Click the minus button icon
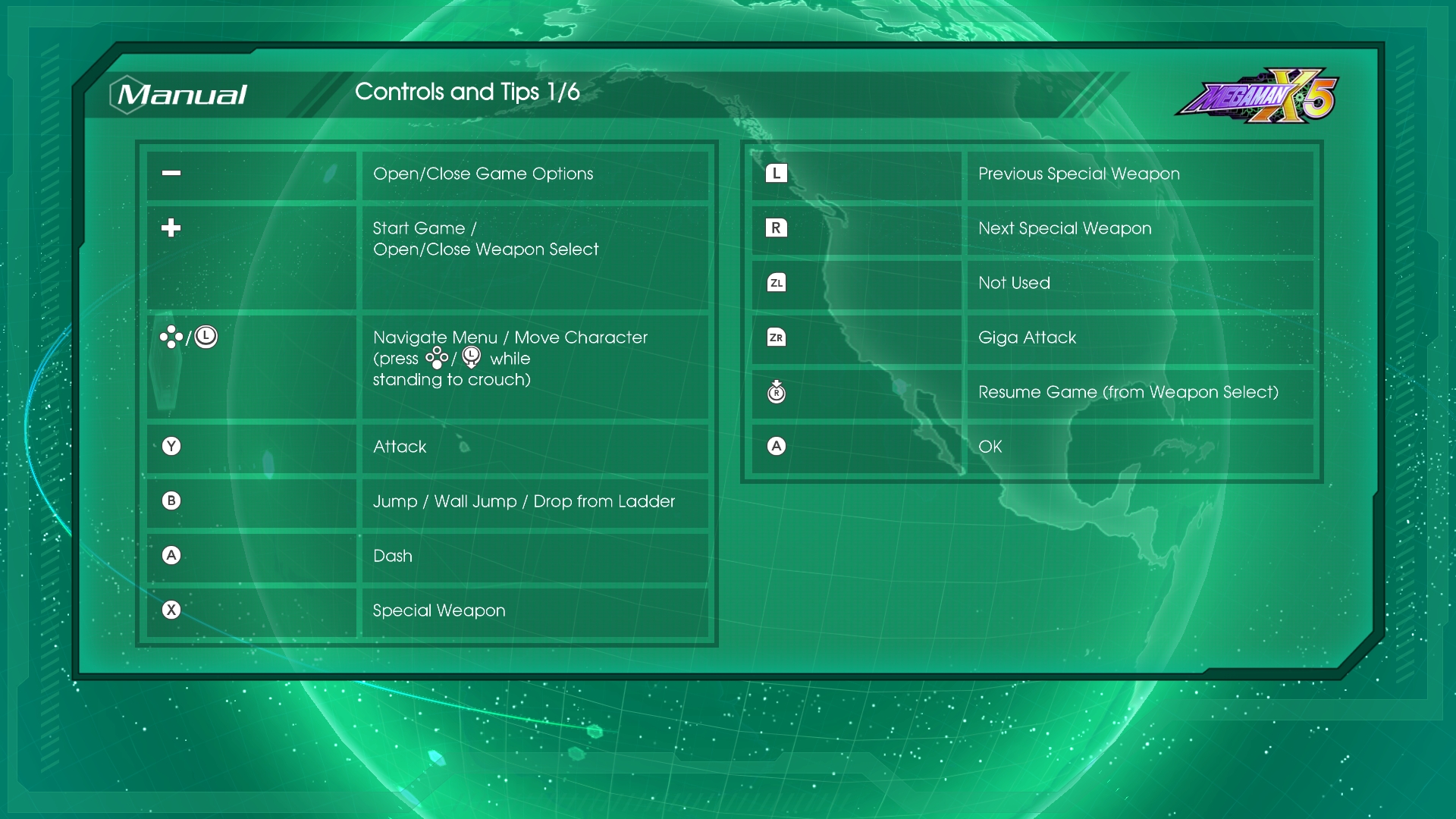This screenshot has height=819, width=1456. pos(171,173)
